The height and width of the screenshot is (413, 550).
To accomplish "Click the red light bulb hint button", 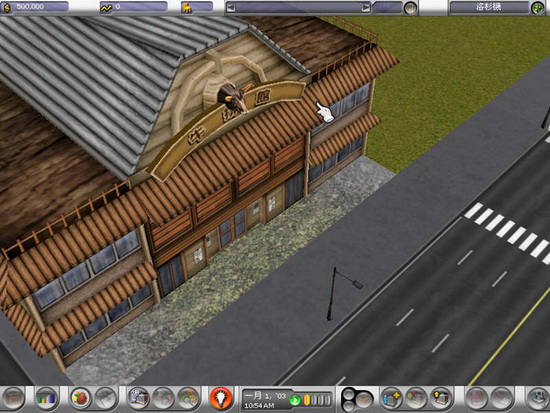I will click(x=221, y=398).
